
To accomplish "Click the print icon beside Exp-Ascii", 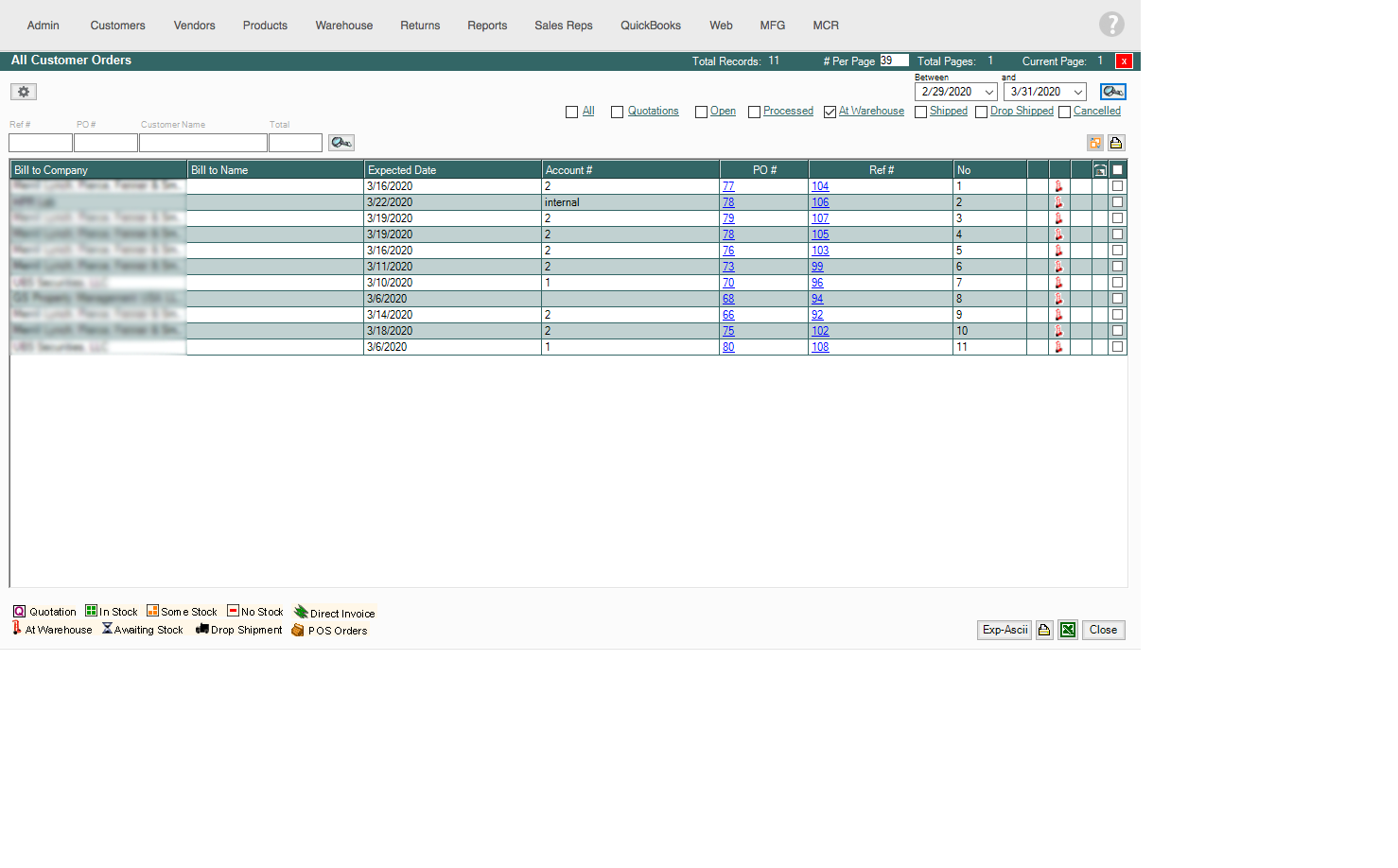I will tap(1044, 630).
